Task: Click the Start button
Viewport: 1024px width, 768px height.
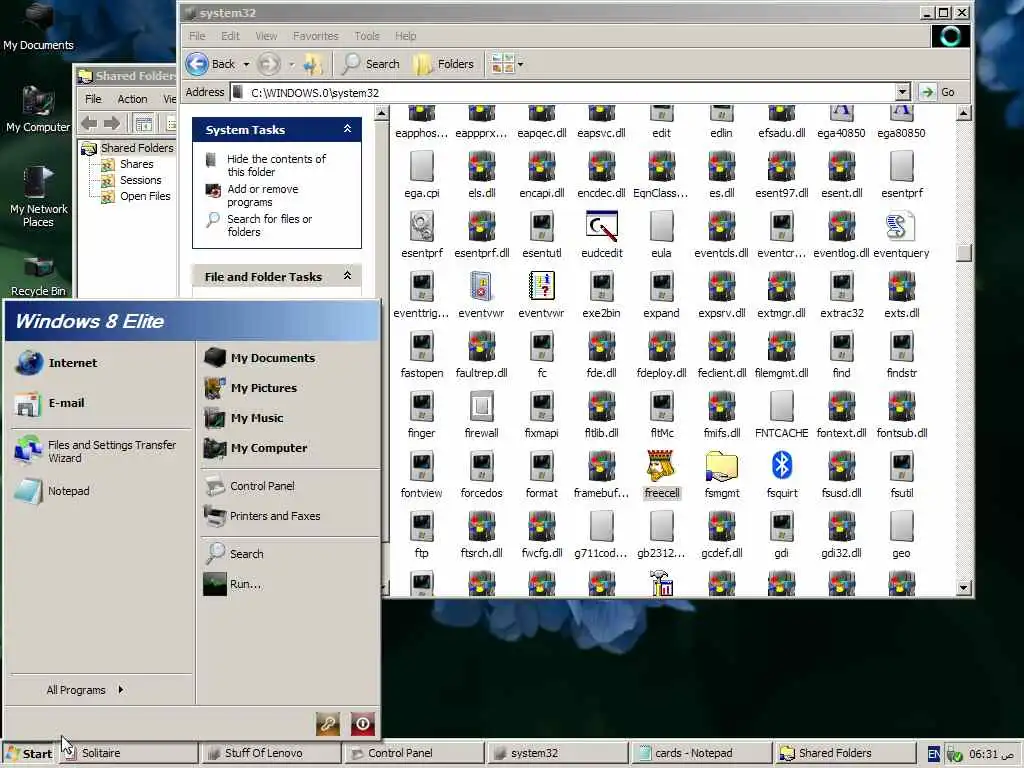Action: 28,753
